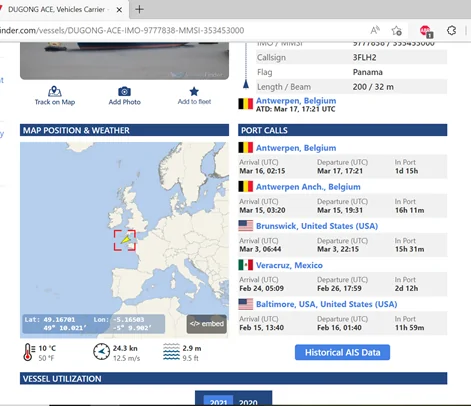
Task: Click the Add to fleet star icon
Action: tap(194, 91)
